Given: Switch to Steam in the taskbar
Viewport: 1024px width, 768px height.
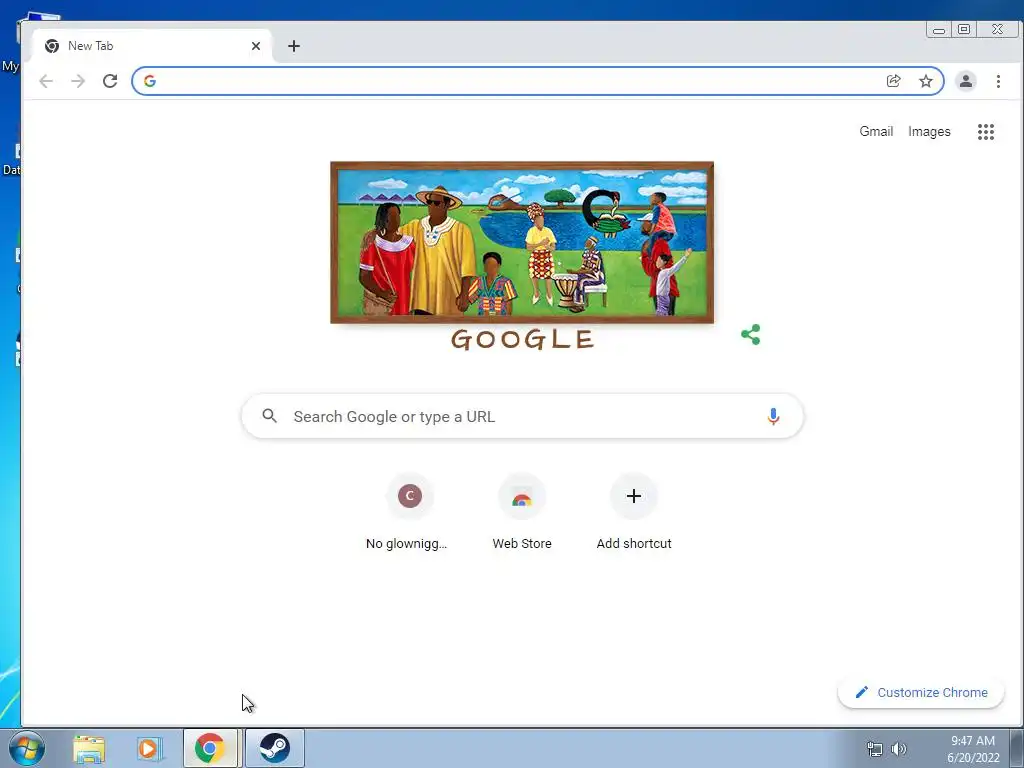Looking at the screenshot, I should tap(274, 748).
